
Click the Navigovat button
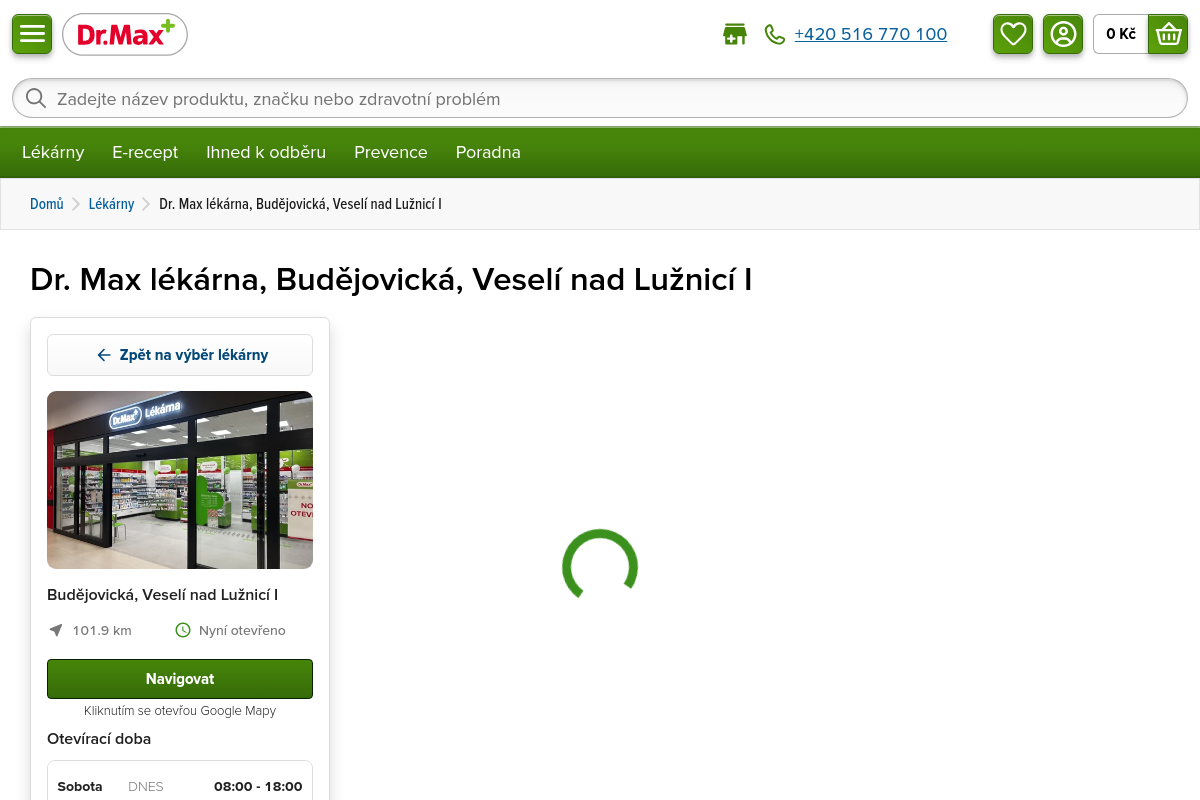tap(180, 679)
